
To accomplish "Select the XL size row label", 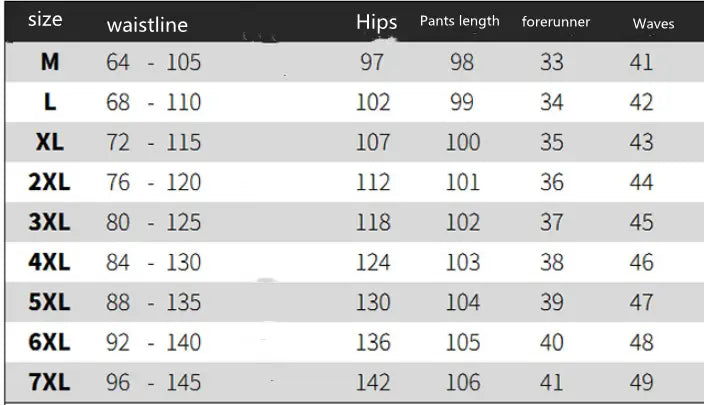I will click(50, 142).
